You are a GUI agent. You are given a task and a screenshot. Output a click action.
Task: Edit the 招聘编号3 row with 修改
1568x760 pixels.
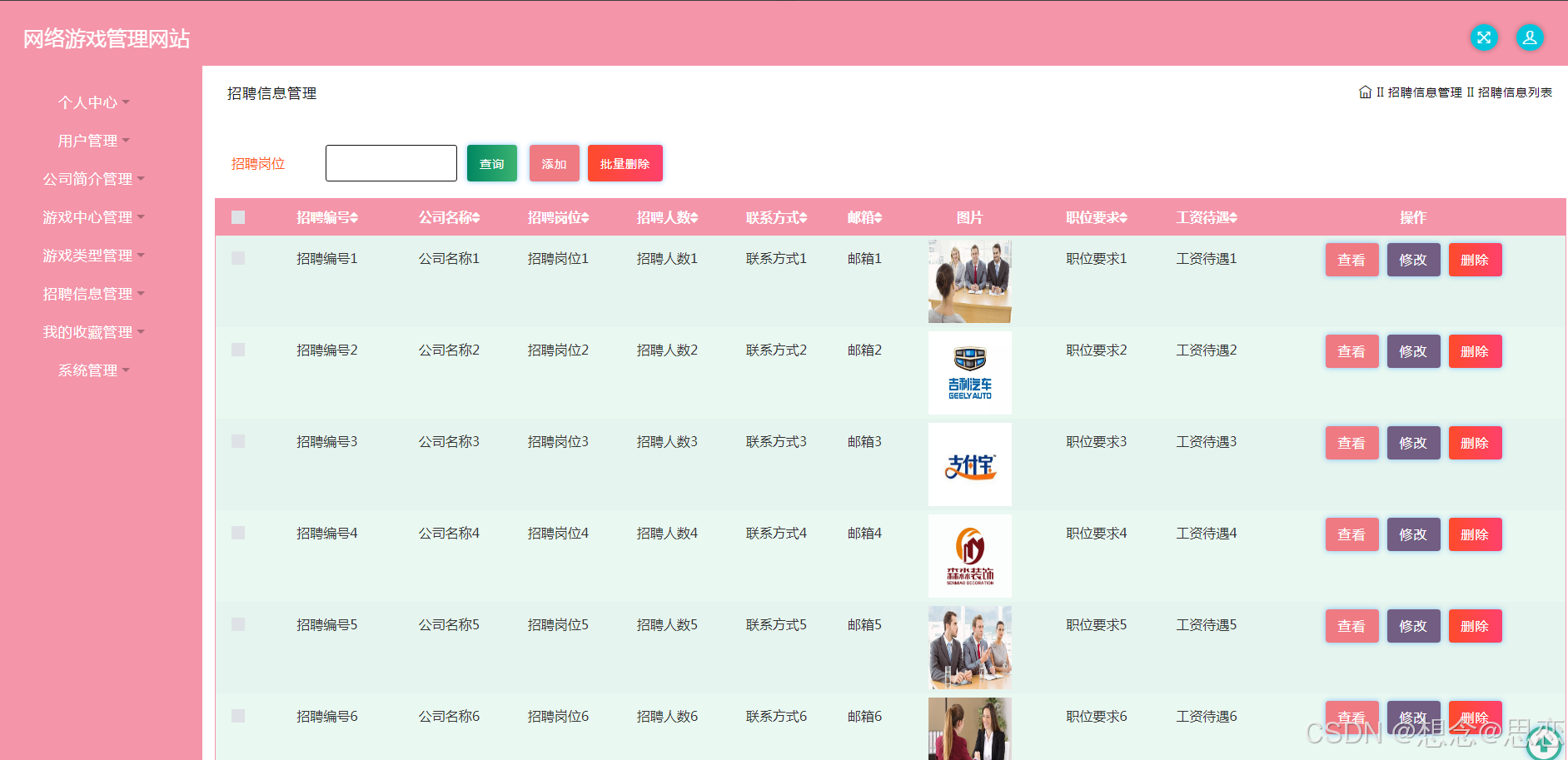pyautogui.click(x=1413, y=443)
